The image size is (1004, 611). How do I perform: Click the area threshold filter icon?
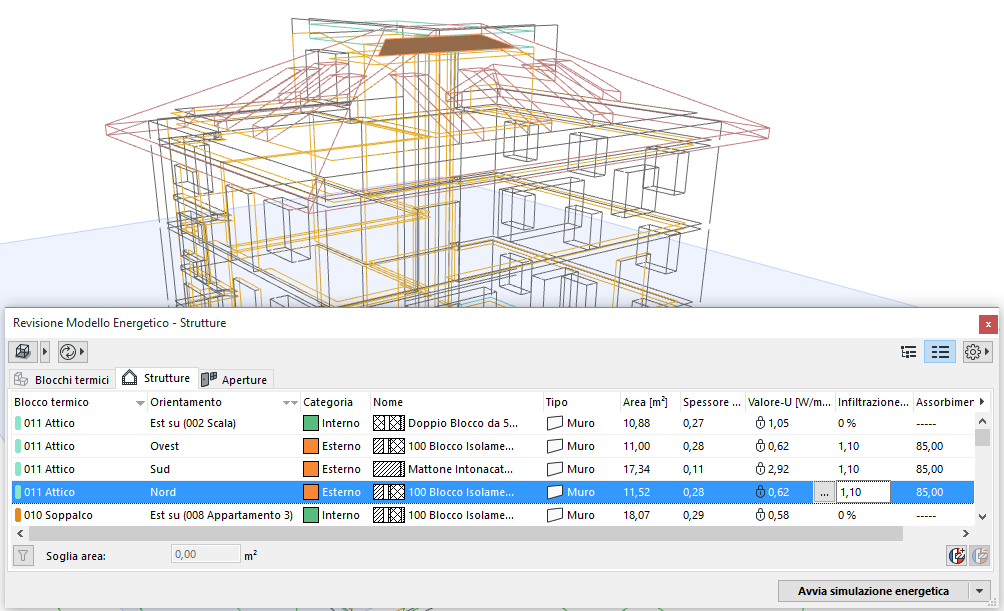click(x=22, y=555)
